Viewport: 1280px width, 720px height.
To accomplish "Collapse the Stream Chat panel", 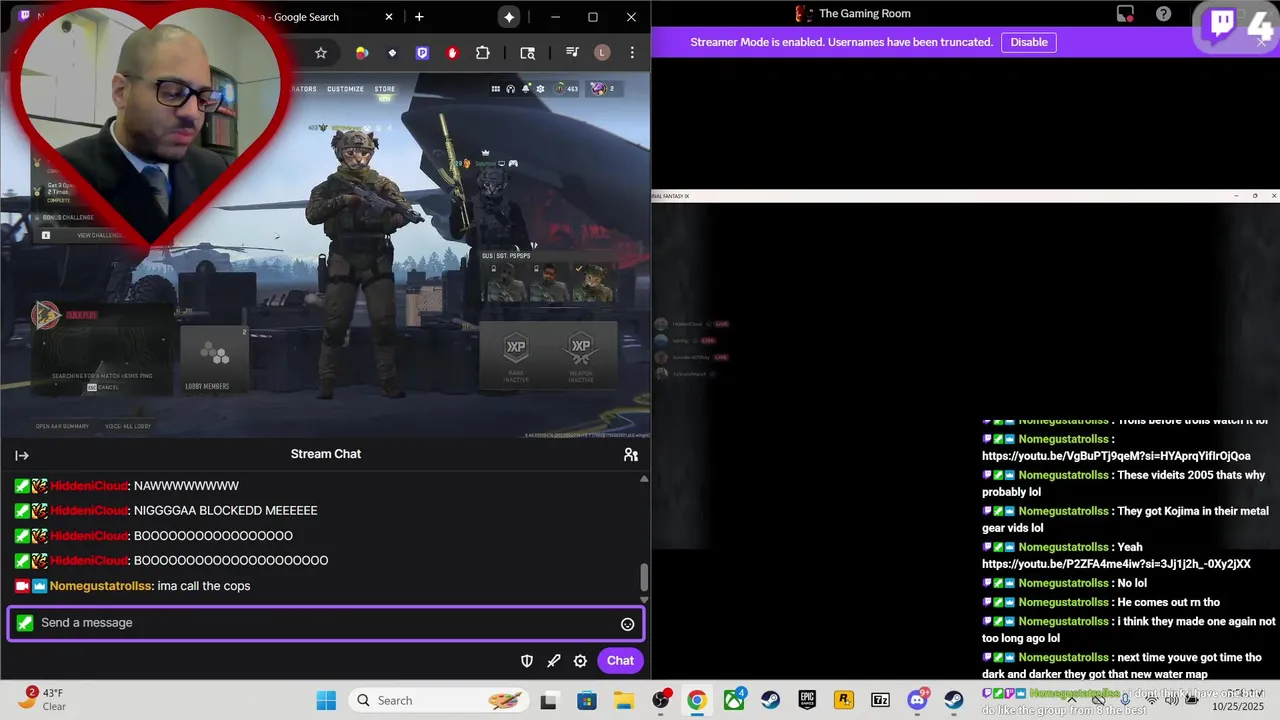I will [x=22, y=455].
